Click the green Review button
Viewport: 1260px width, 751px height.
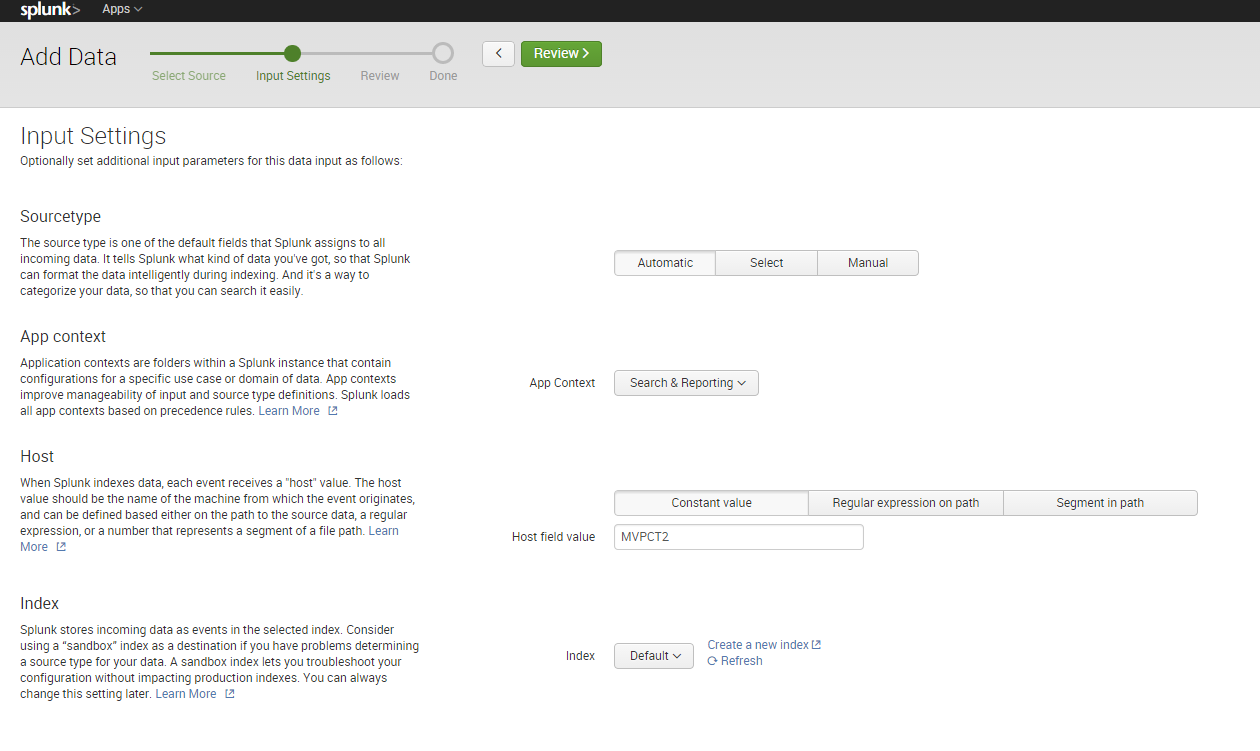pos(561,54)
